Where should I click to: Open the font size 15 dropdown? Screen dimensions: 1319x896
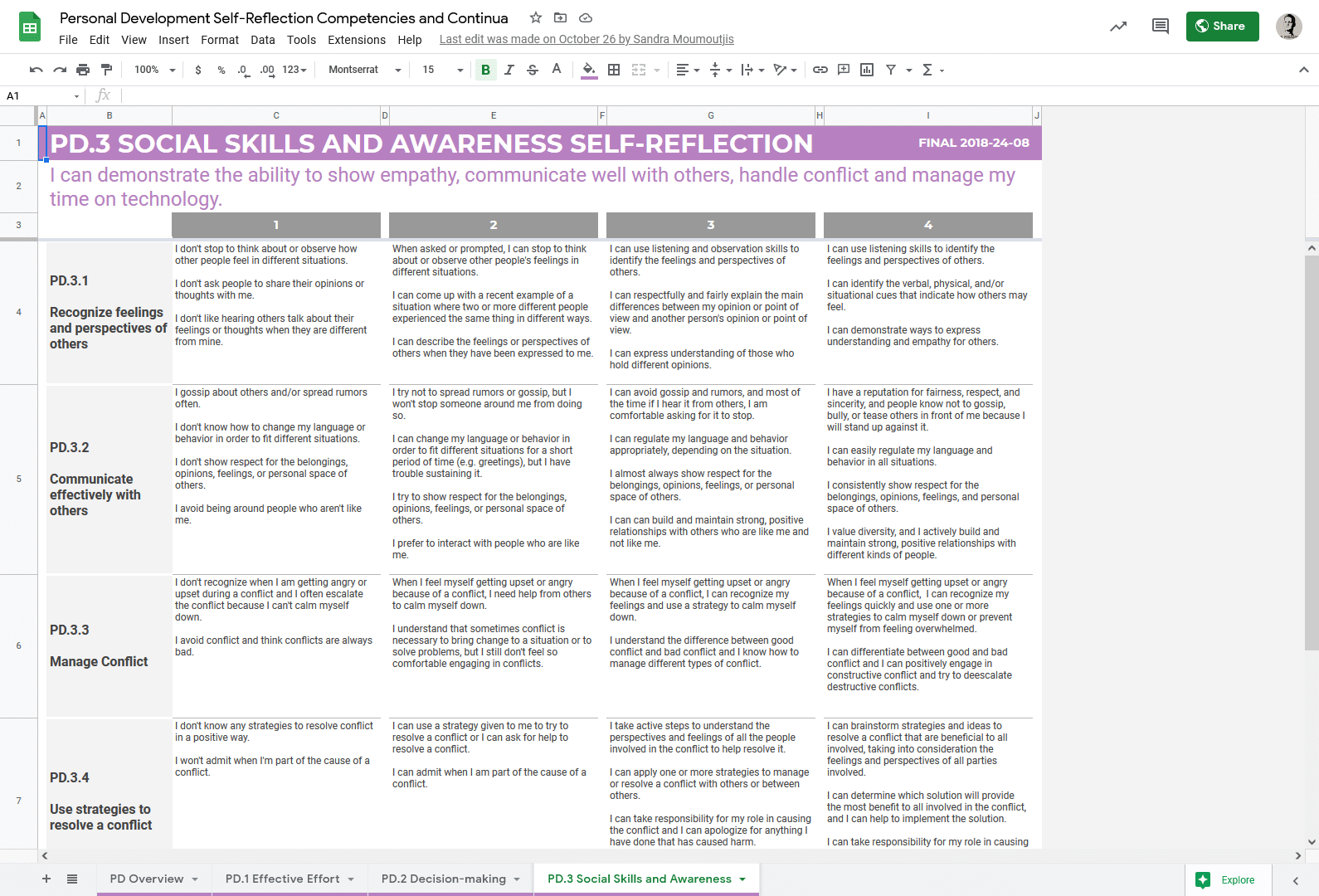point(442,70)
